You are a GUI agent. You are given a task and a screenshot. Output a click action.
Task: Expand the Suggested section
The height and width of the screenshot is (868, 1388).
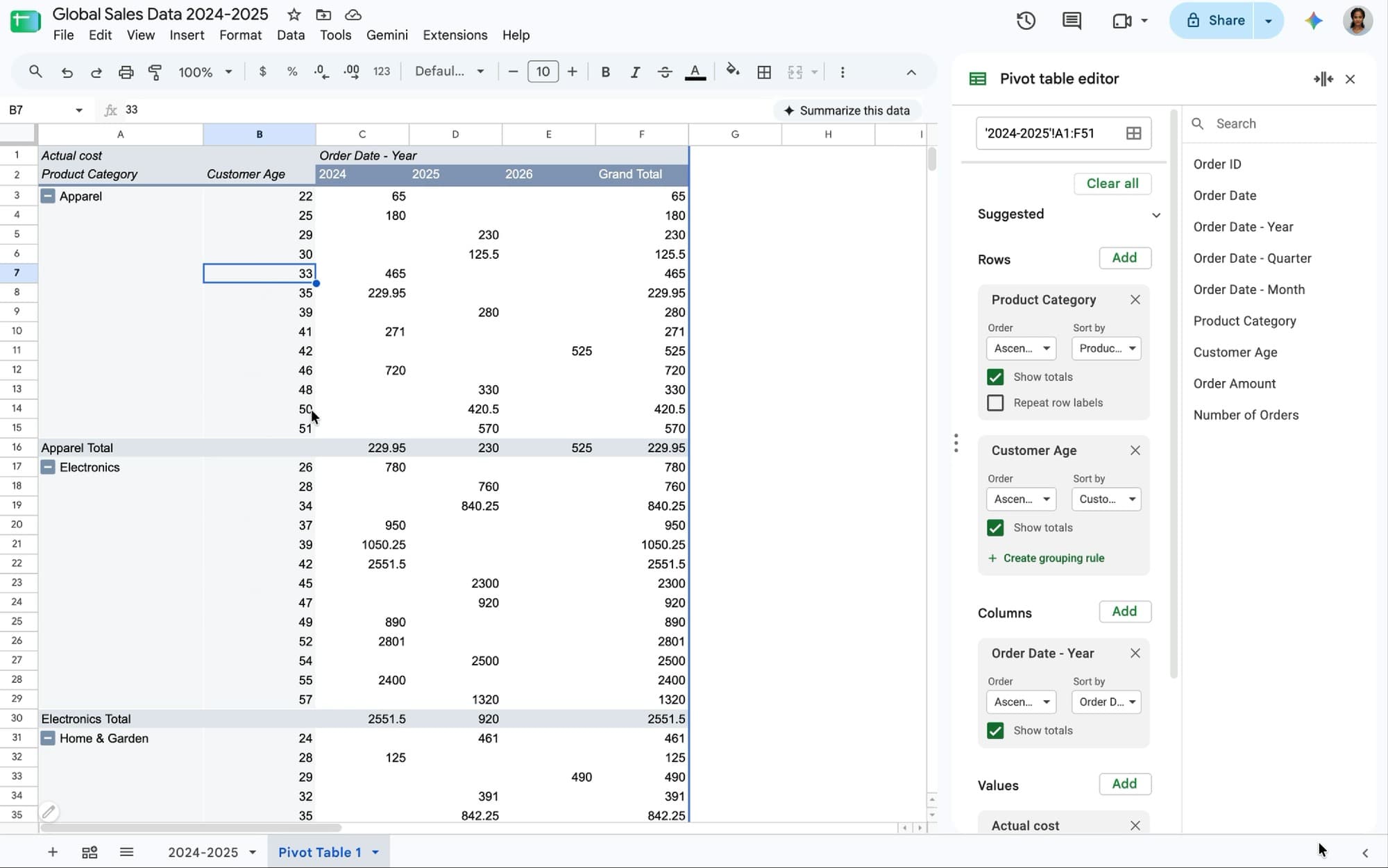pyautogui.click(x=1156, y=215)
